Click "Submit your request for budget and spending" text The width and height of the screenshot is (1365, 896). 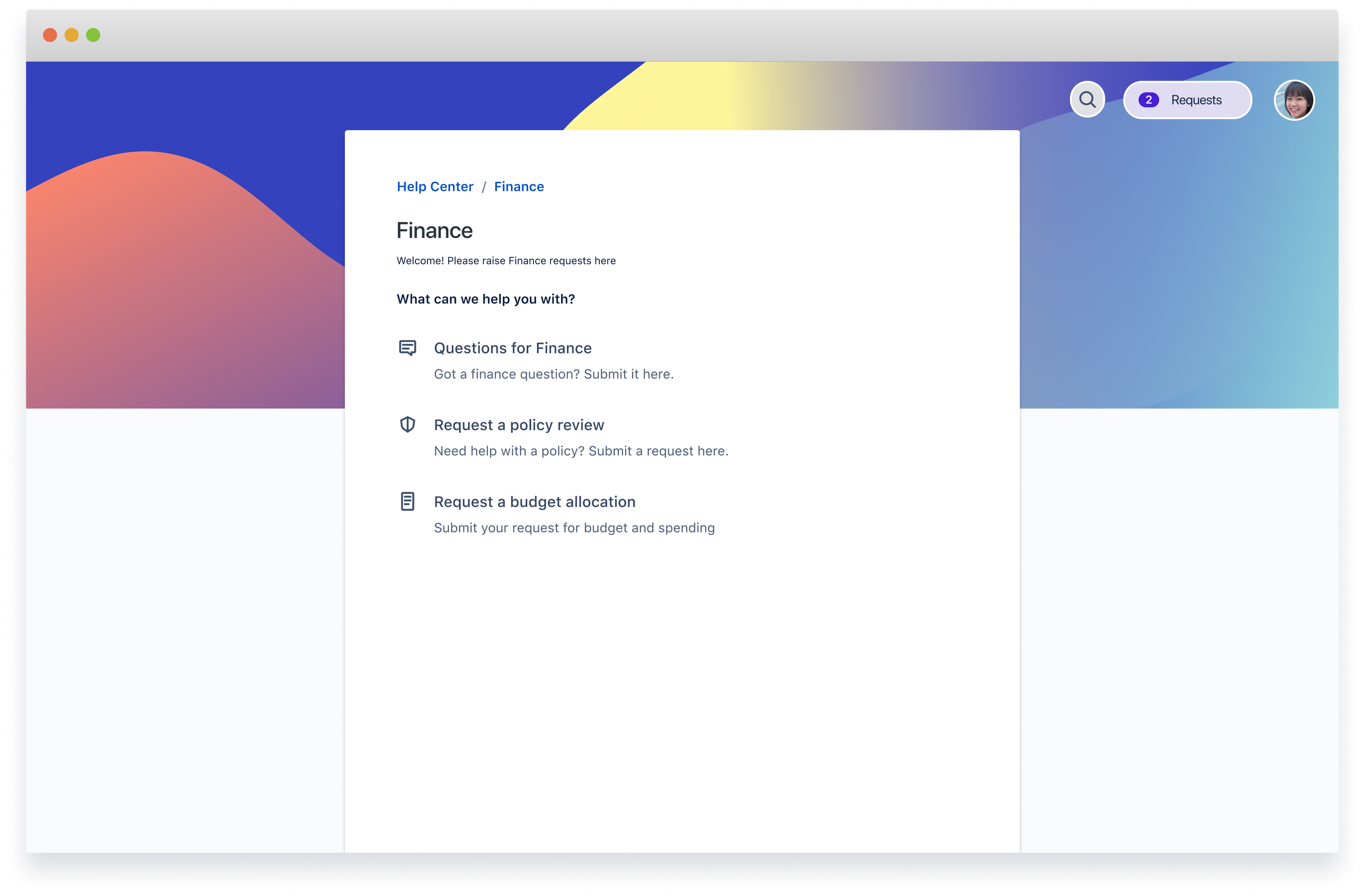click(x=574, y=528)
